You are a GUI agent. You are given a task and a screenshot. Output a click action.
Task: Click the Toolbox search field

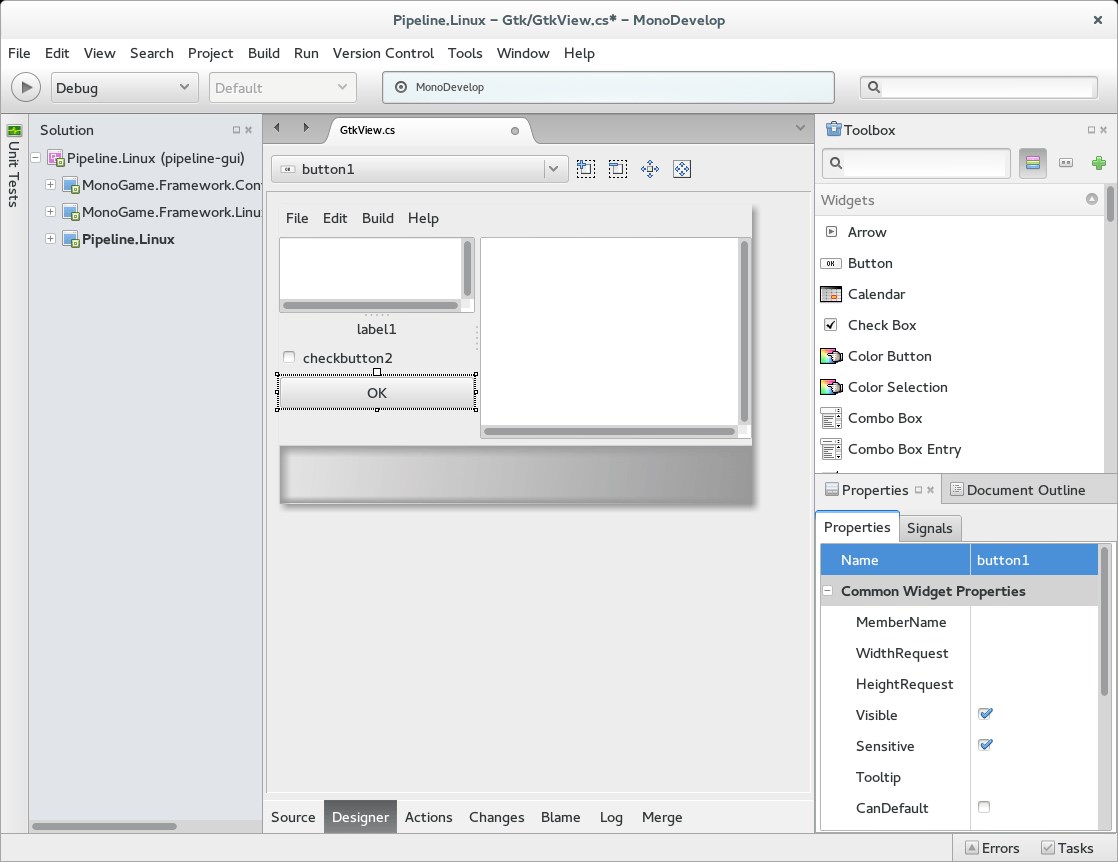(x=916, y=162)
